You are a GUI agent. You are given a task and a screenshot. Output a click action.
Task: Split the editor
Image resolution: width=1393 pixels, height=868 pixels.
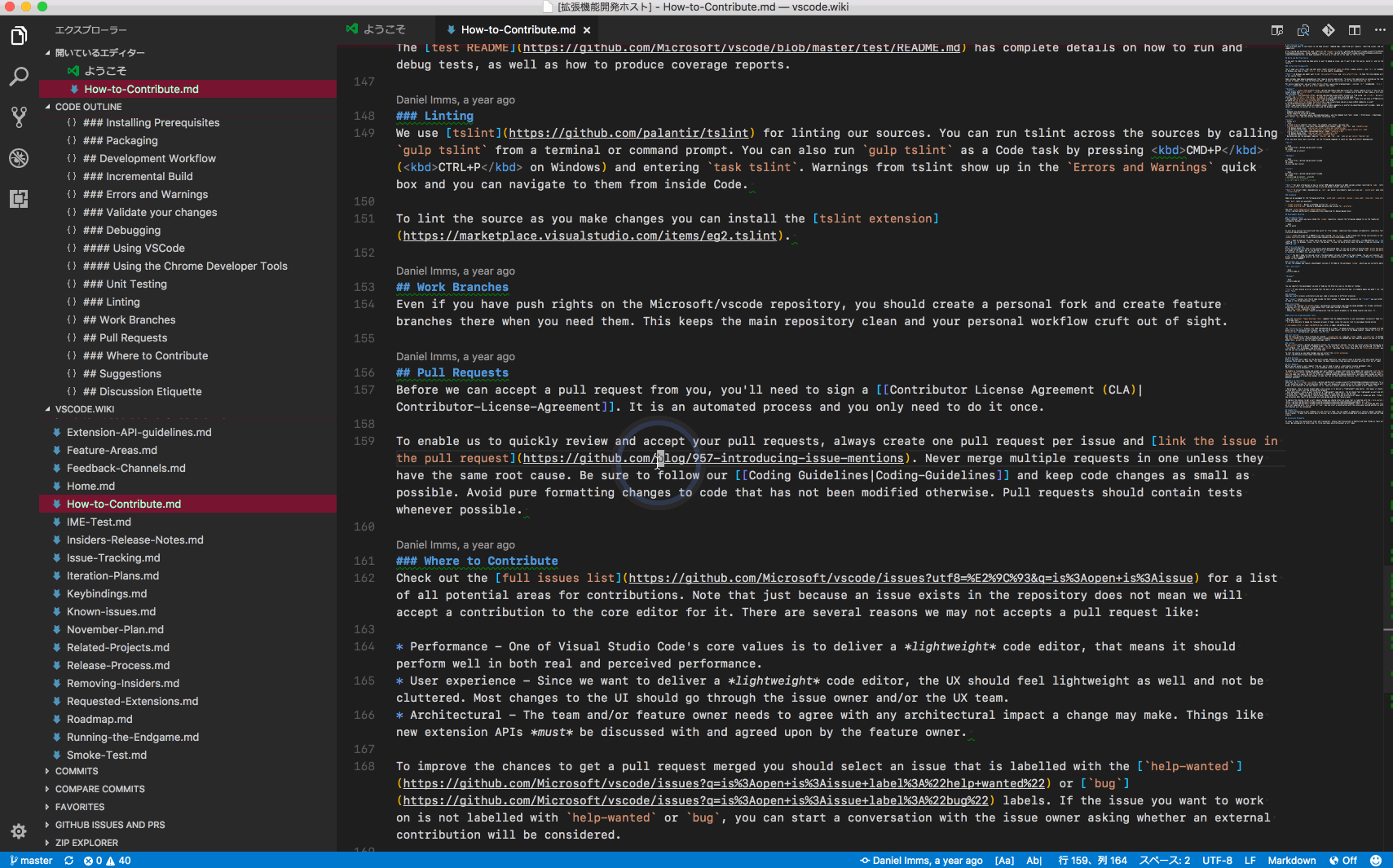click(x=1355, y=30)
